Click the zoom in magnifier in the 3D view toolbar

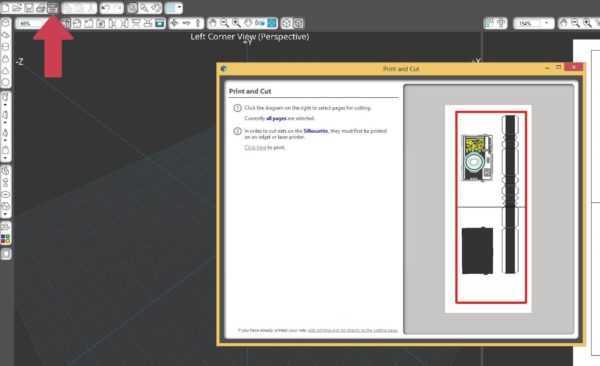pyautogui.click(x=236, y=23)
